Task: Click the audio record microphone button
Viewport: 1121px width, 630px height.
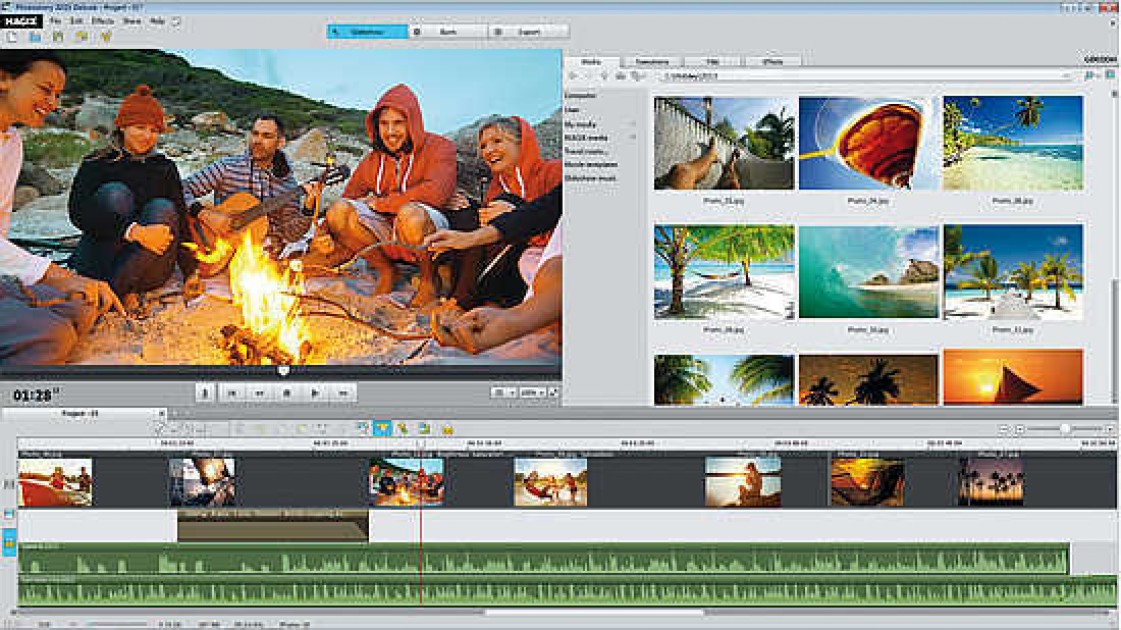Action: point(205,393)
